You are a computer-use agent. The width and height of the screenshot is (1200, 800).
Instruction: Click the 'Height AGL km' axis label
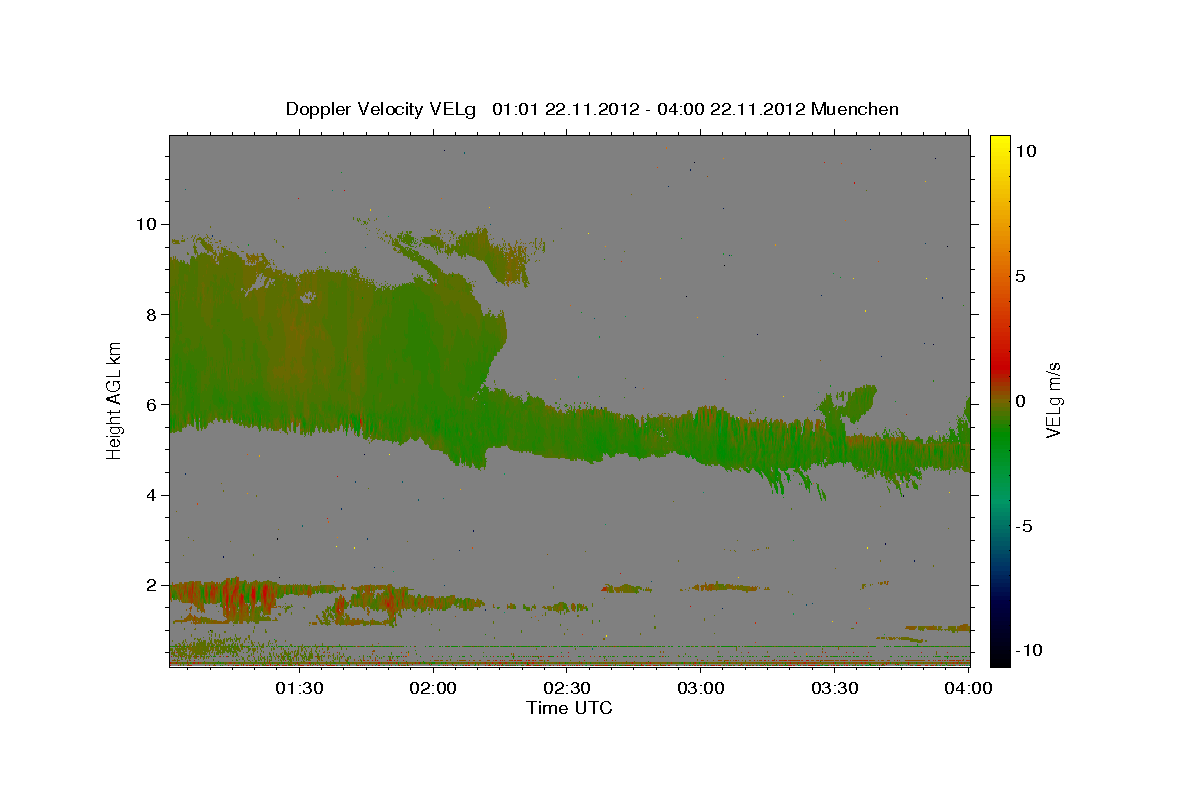point(115,400)
